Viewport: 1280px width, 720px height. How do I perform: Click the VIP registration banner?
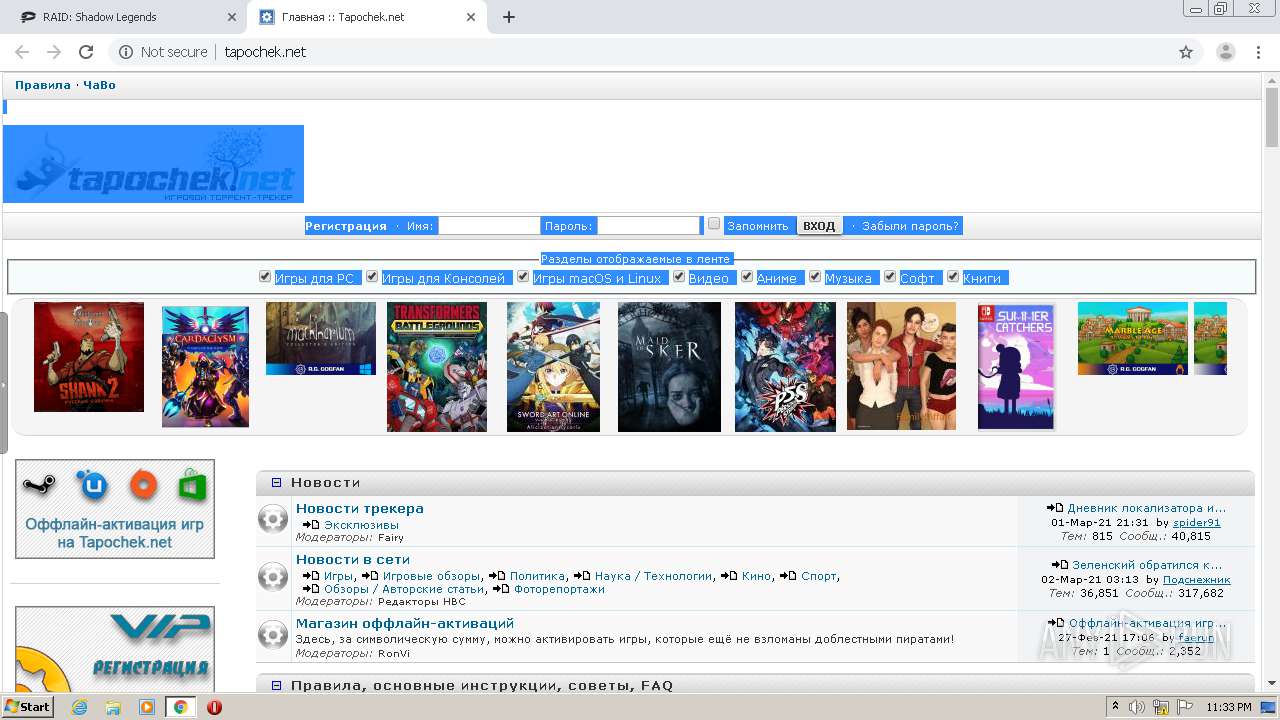point(115,648)
